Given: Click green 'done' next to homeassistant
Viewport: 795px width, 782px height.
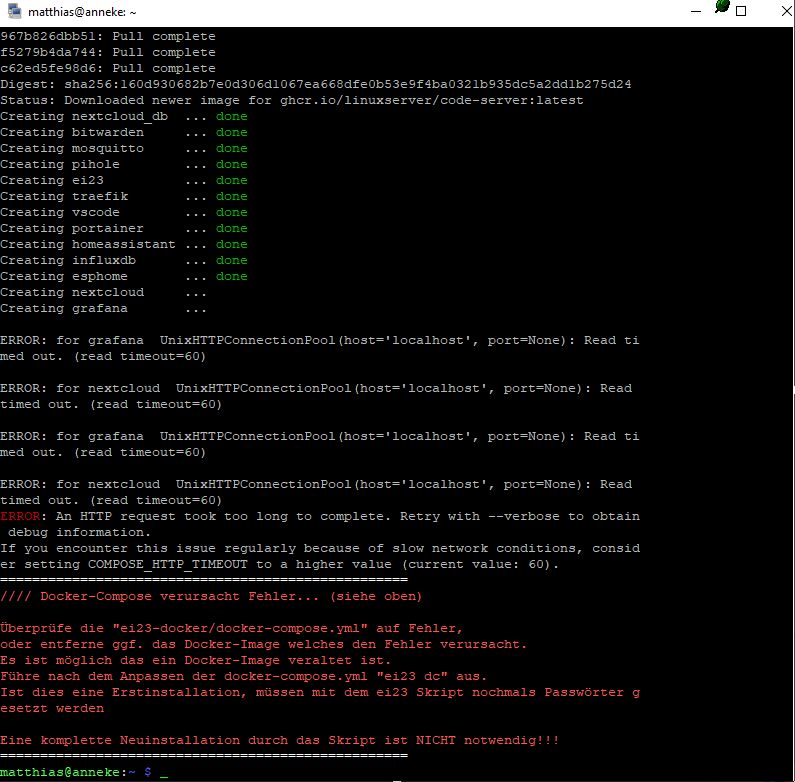Looking at the screenshot, I should [231, 244].
